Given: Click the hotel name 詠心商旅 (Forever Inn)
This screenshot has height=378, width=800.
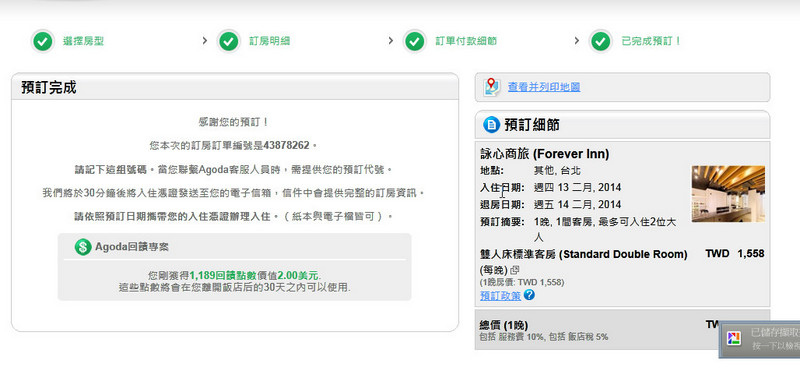Looking at the screenshot, I should [544, 154].
